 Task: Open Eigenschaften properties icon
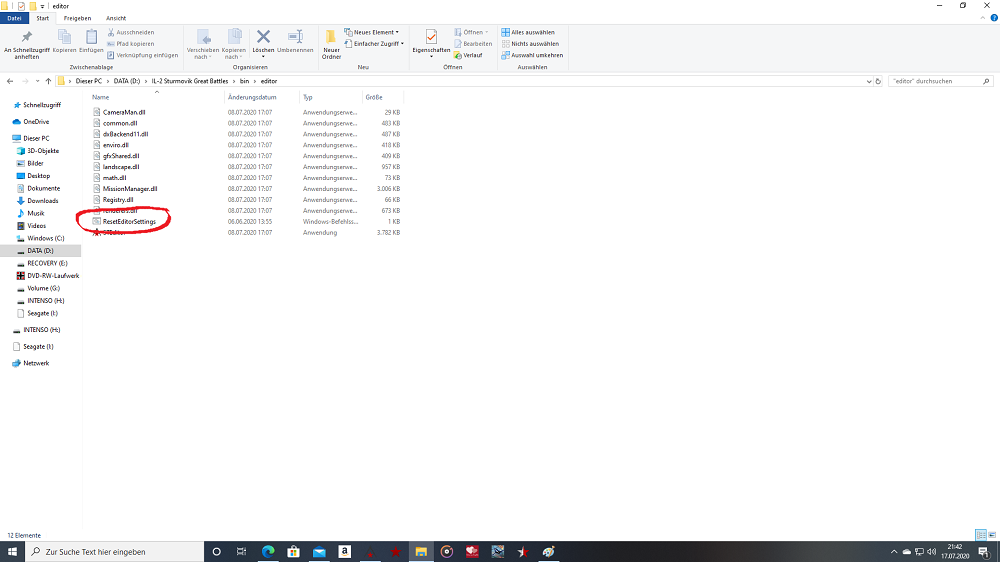(431, 38)
